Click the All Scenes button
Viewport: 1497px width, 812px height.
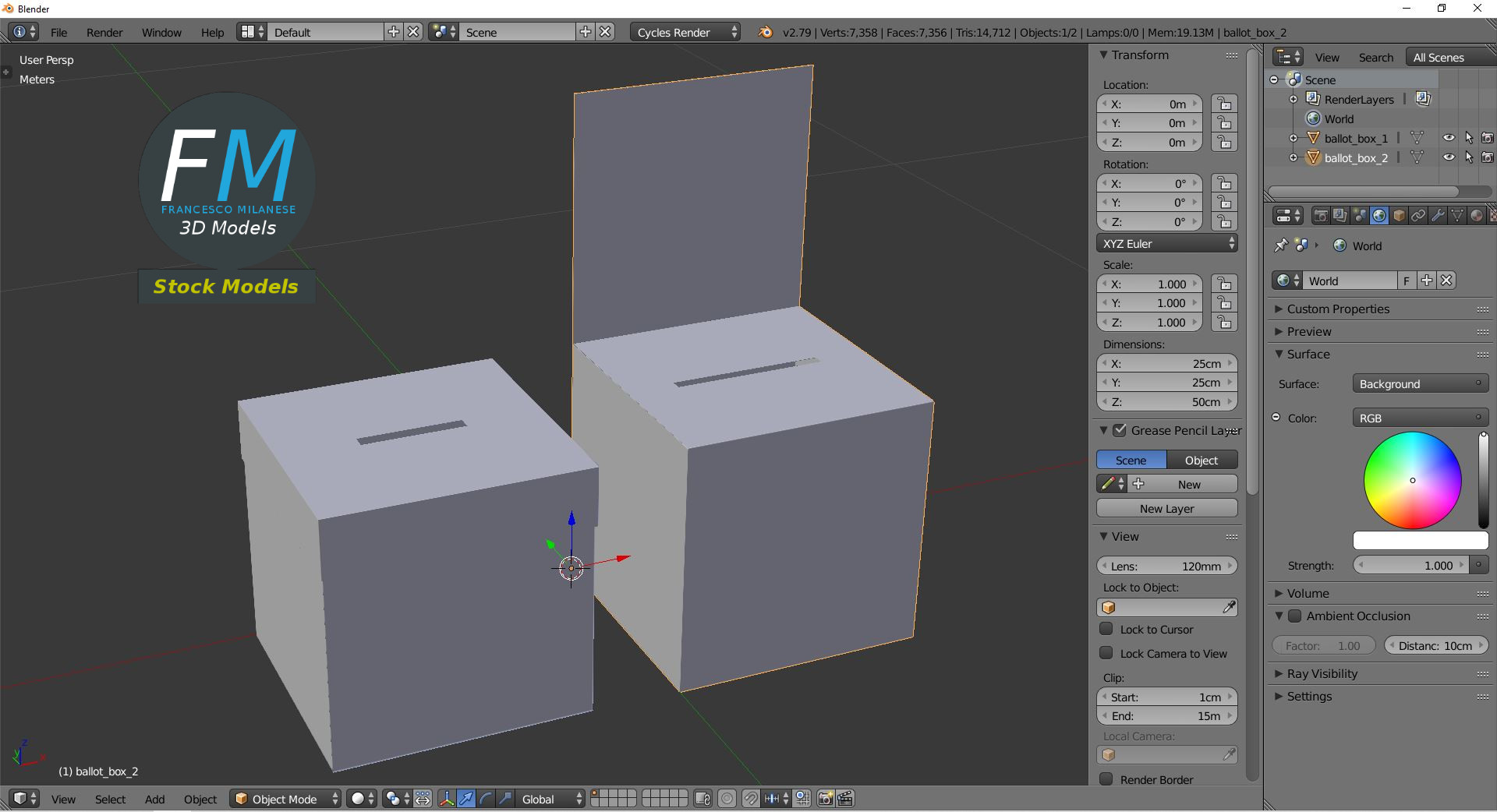point(1439,57)
